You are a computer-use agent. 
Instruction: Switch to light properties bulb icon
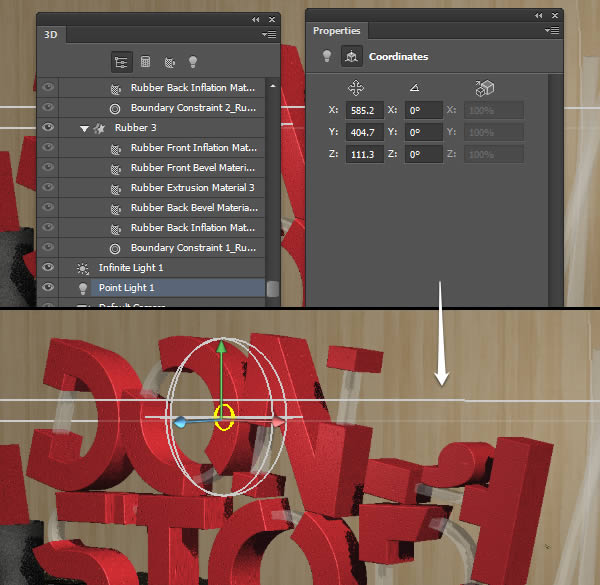point(327,56)
